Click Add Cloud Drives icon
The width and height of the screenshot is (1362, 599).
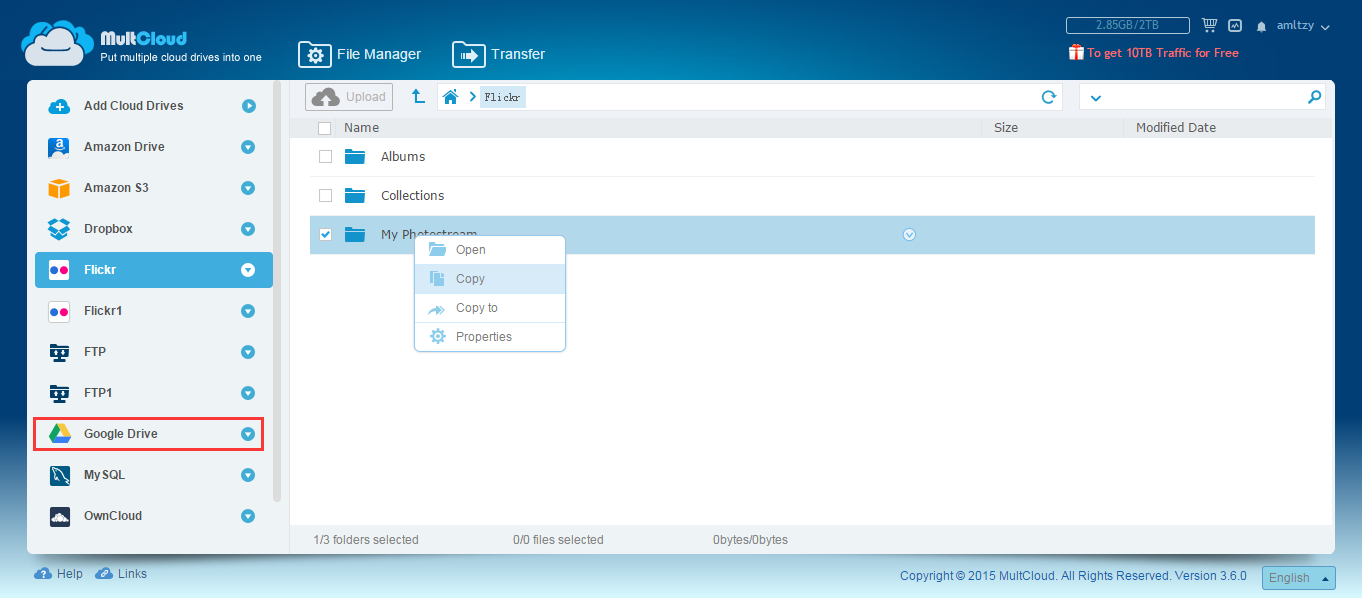pyautogui.click(x=59, y=106)
